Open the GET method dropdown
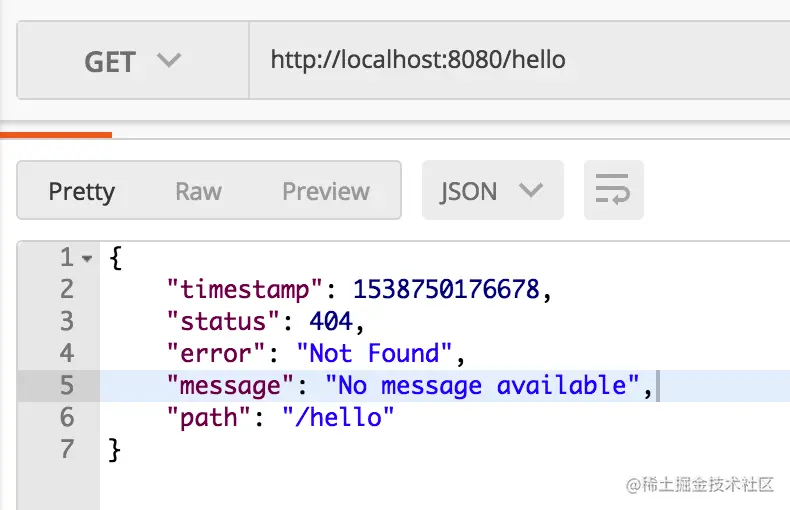790x510 pixels. (x=133, y=60)
